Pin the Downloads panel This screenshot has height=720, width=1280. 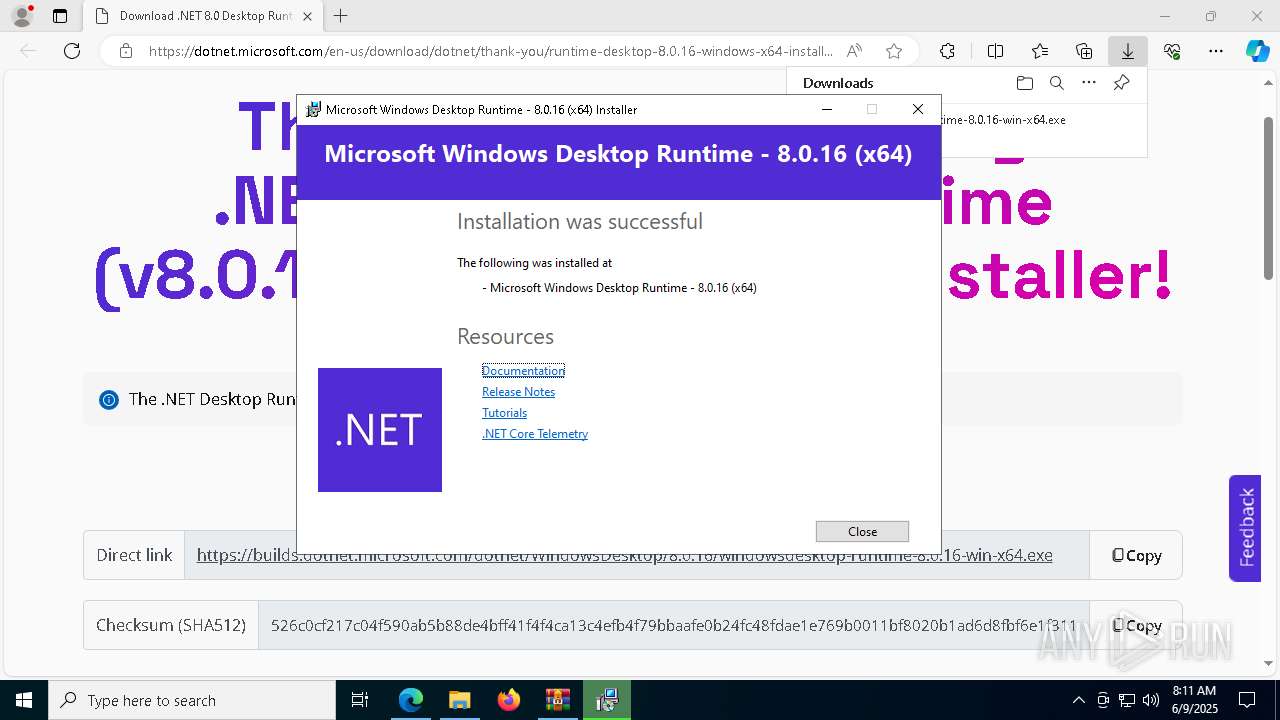coord(1121,83)
